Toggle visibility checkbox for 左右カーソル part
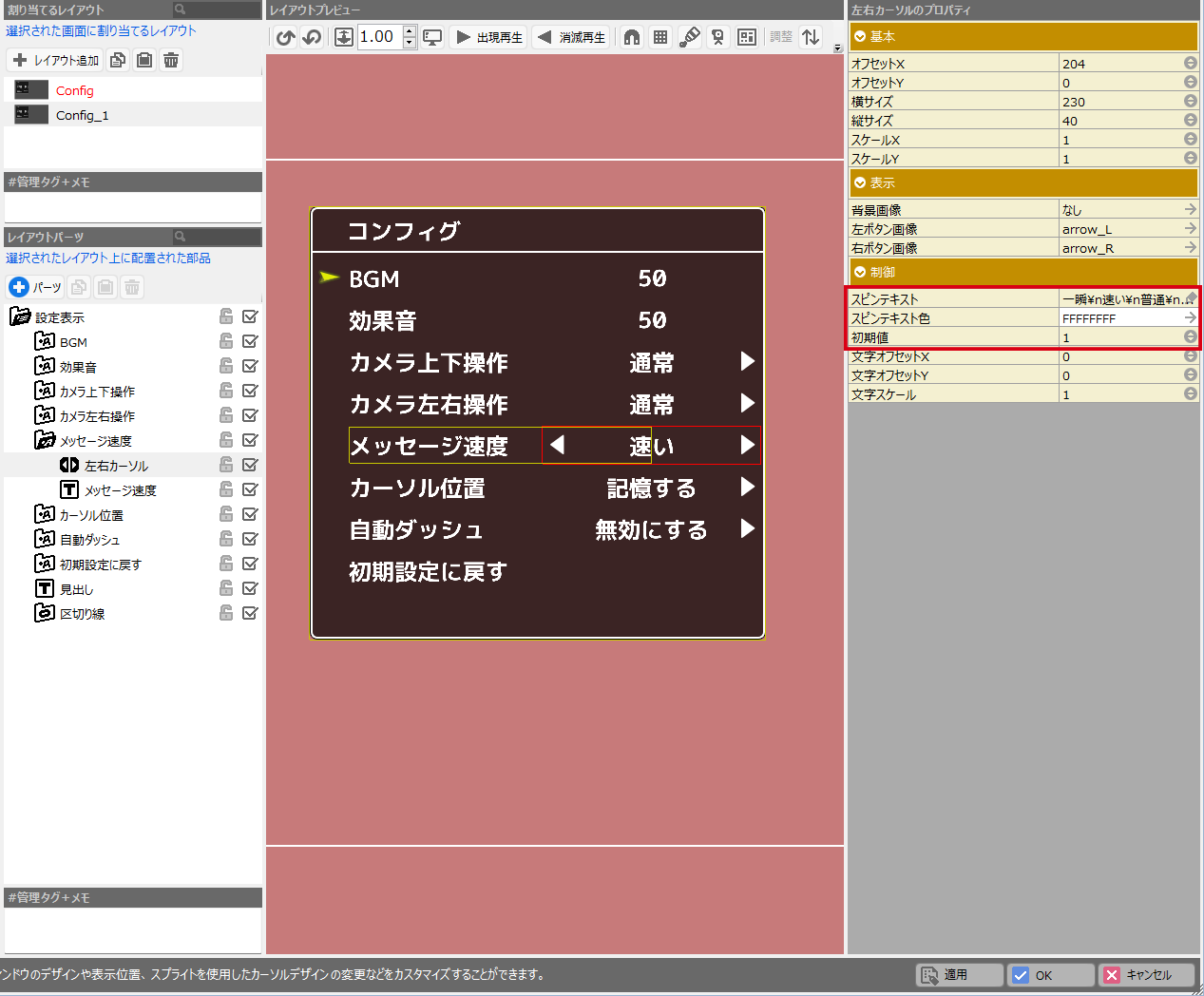The image size is (1204, 996). [x=250, y=465]
